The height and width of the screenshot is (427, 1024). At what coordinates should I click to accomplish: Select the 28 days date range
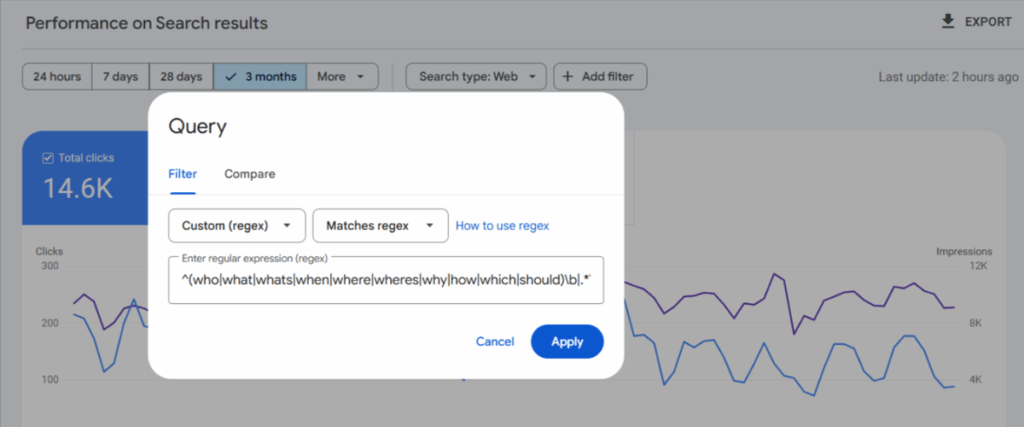[181, 76]
